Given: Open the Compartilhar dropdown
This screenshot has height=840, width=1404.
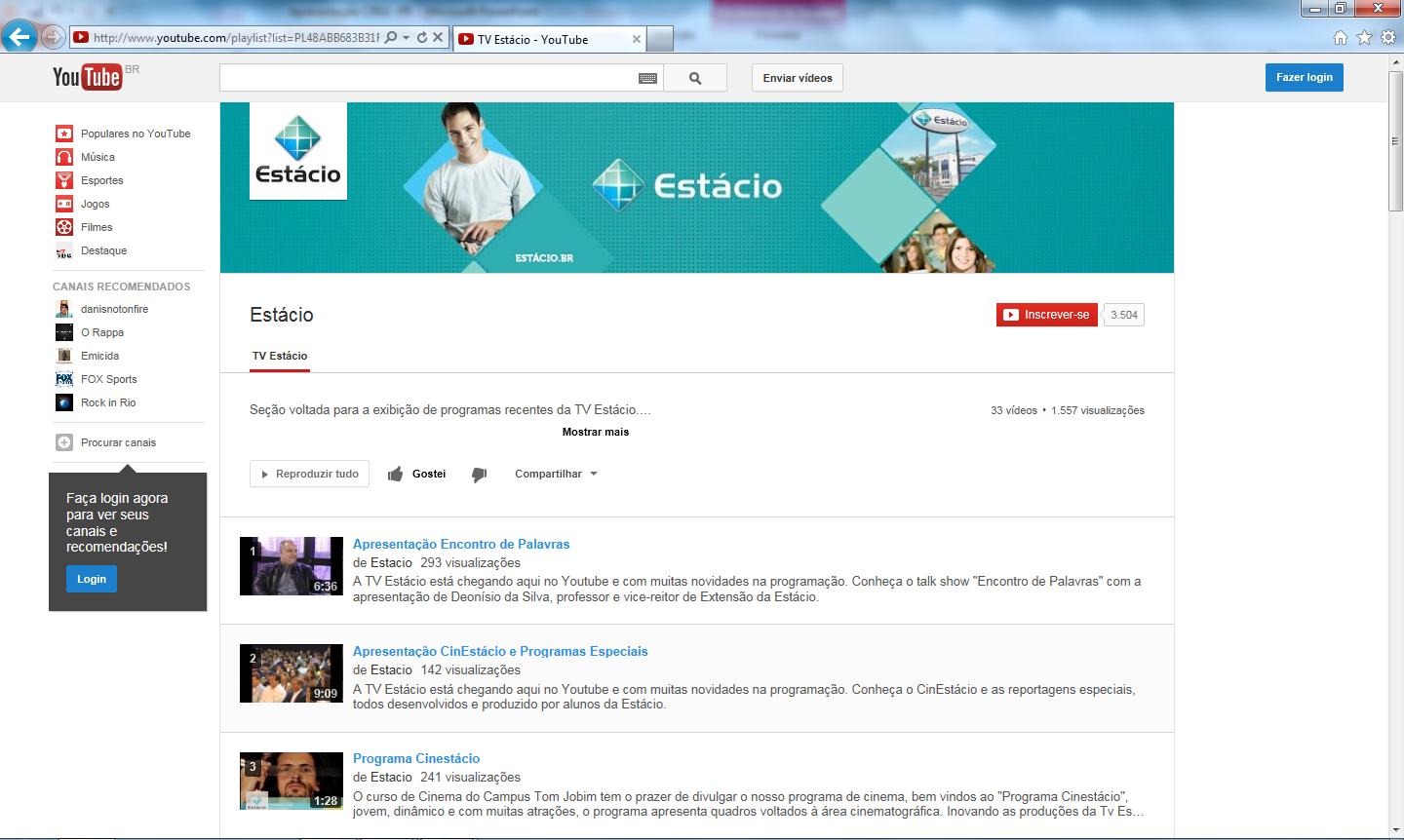Looking at the screenshot, I should click(x=556, y=475).
